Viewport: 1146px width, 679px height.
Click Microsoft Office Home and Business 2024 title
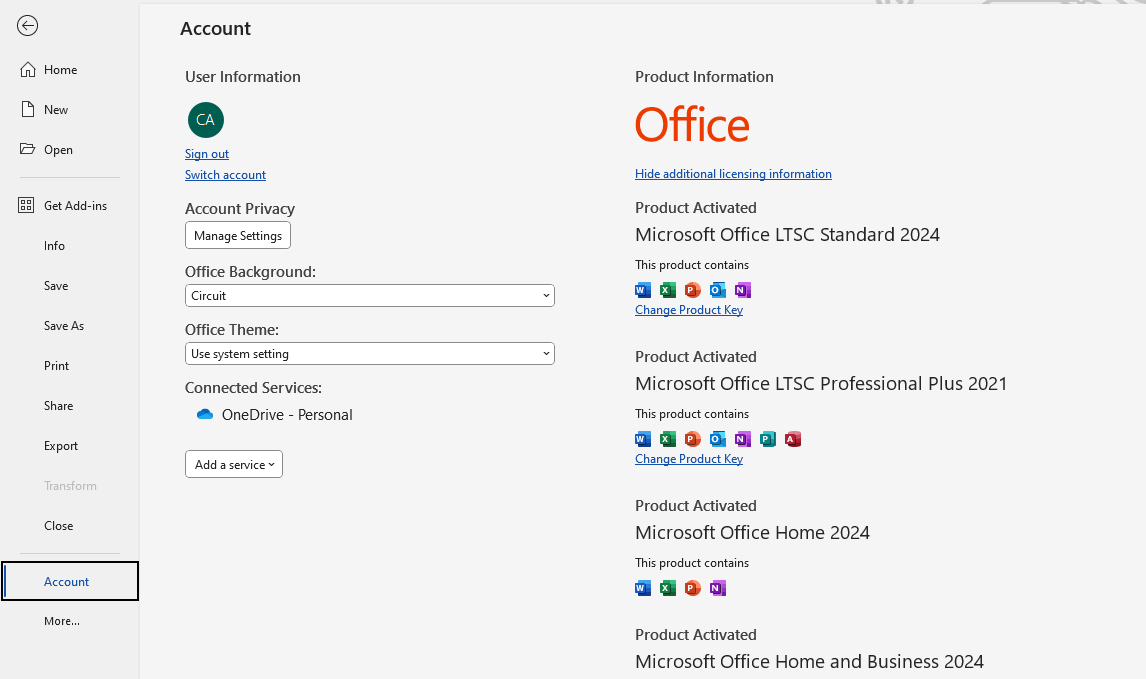809,661
